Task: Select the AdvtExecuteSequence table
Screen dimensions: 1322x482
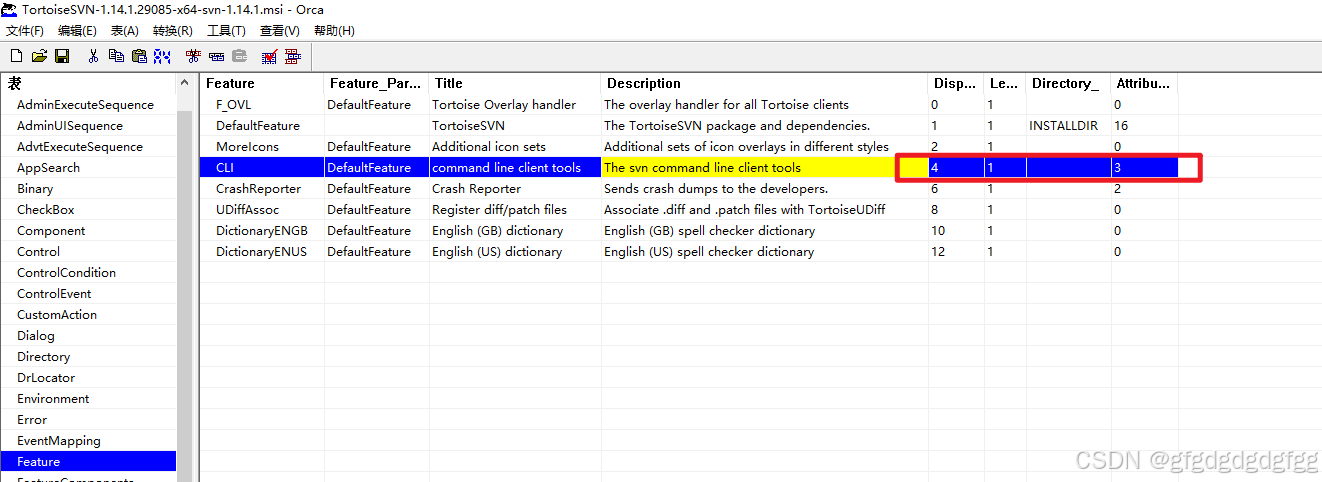Action: (80, 147)
